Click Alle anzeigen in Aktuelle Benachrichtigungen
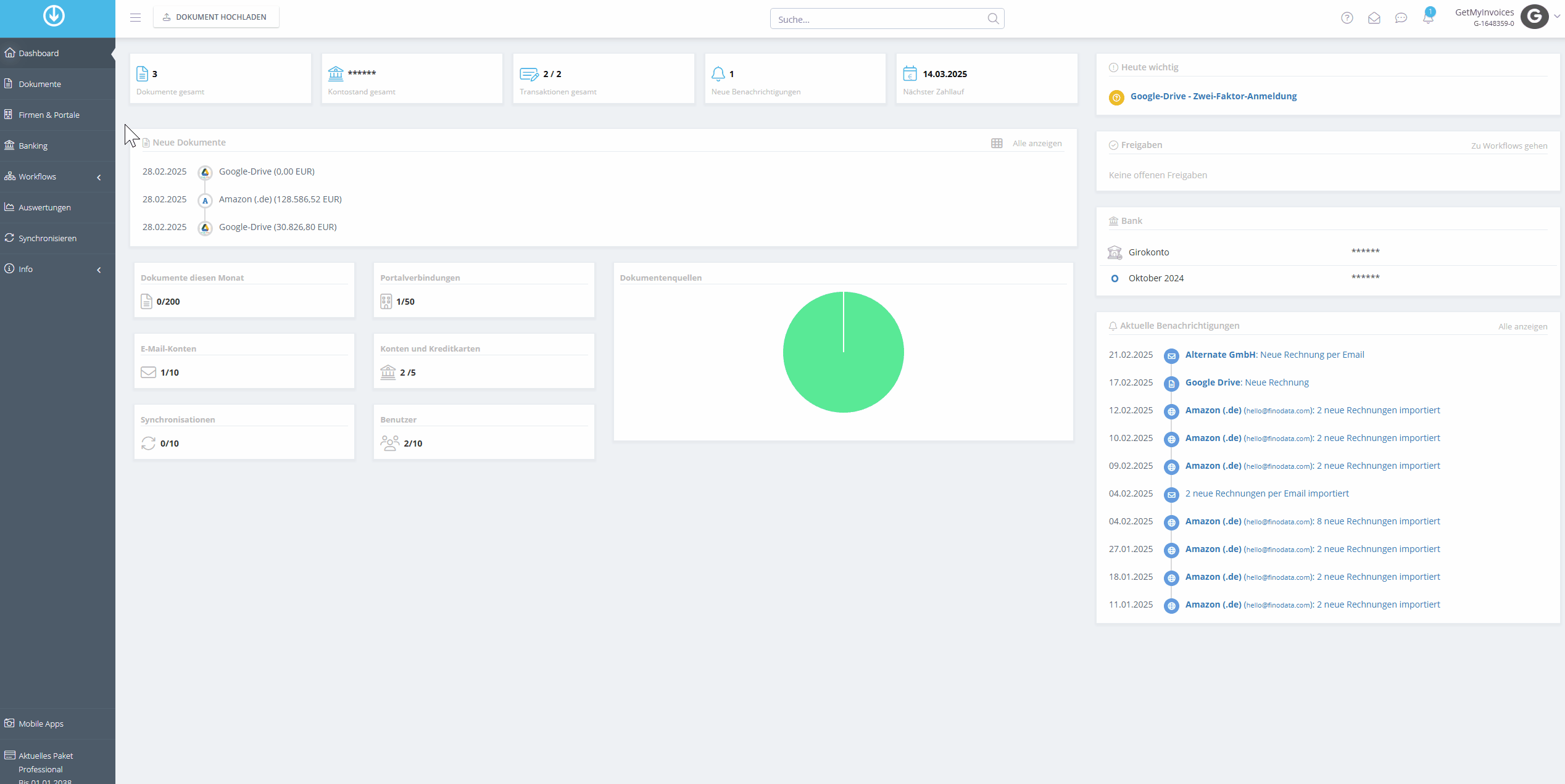Image resolution: width=1565 pixels, height=784 pixels. pyautogui.click(x=1522, y=326)
